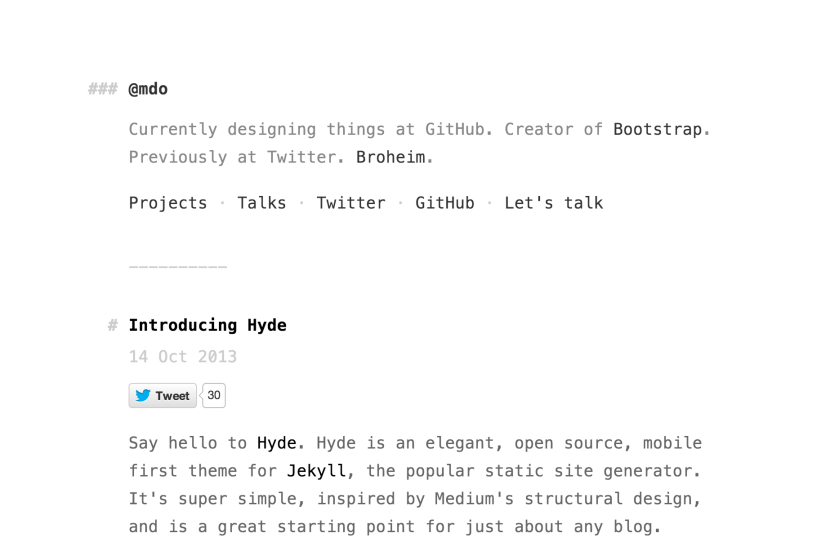
Task: Open the Twitter navigation link
Action: 351,203
